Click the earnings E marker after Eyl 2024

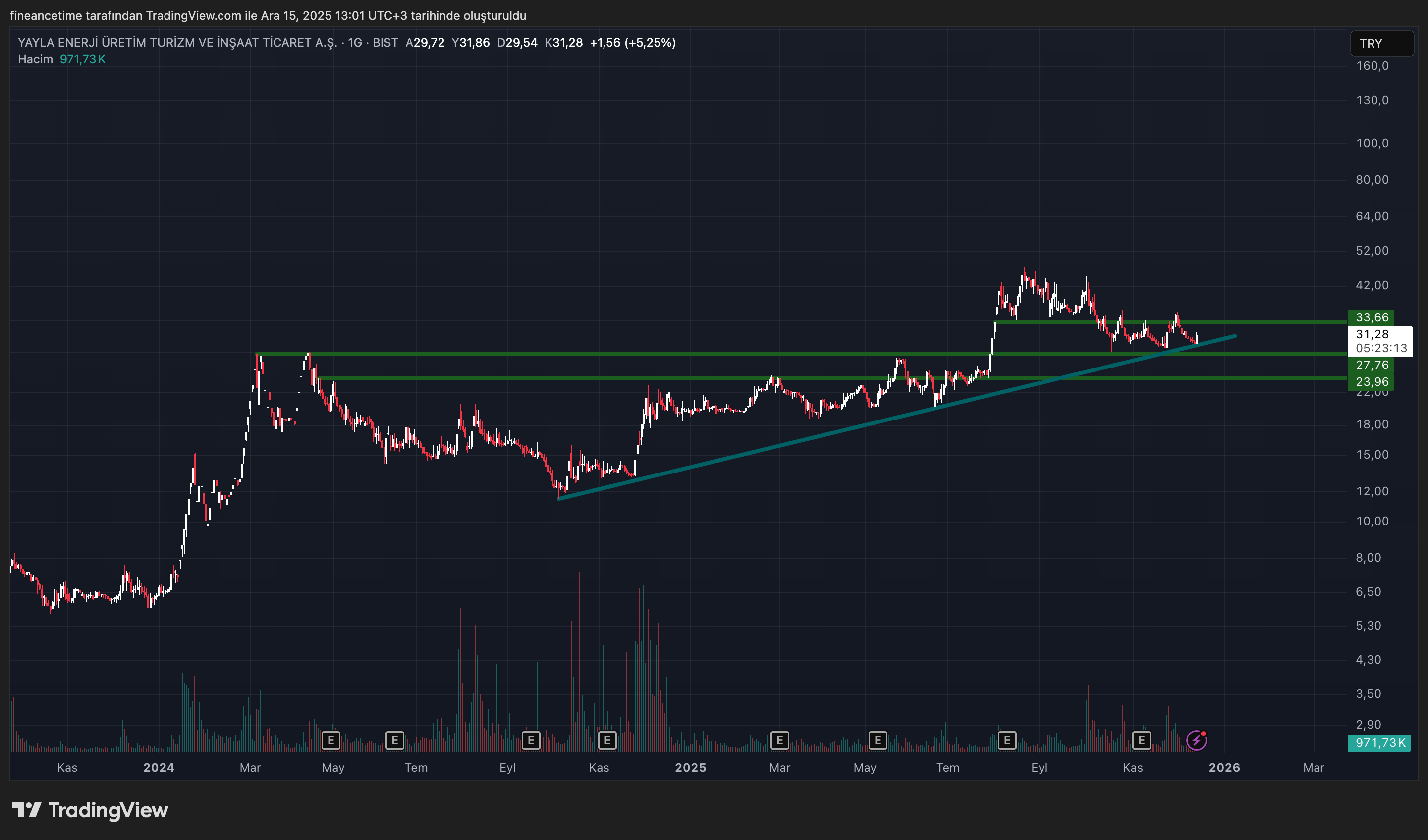pyautogui.click(x=531, y=740)
